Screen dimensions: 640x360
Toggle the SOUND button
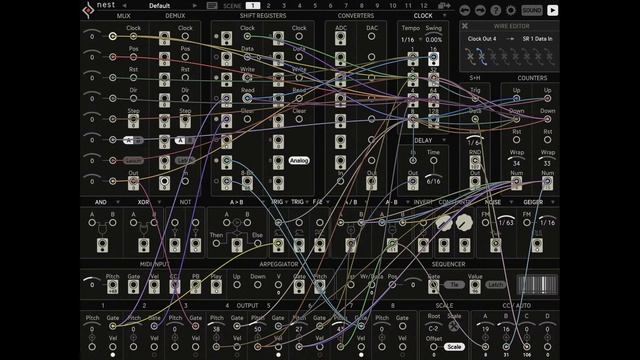point(532,10)
